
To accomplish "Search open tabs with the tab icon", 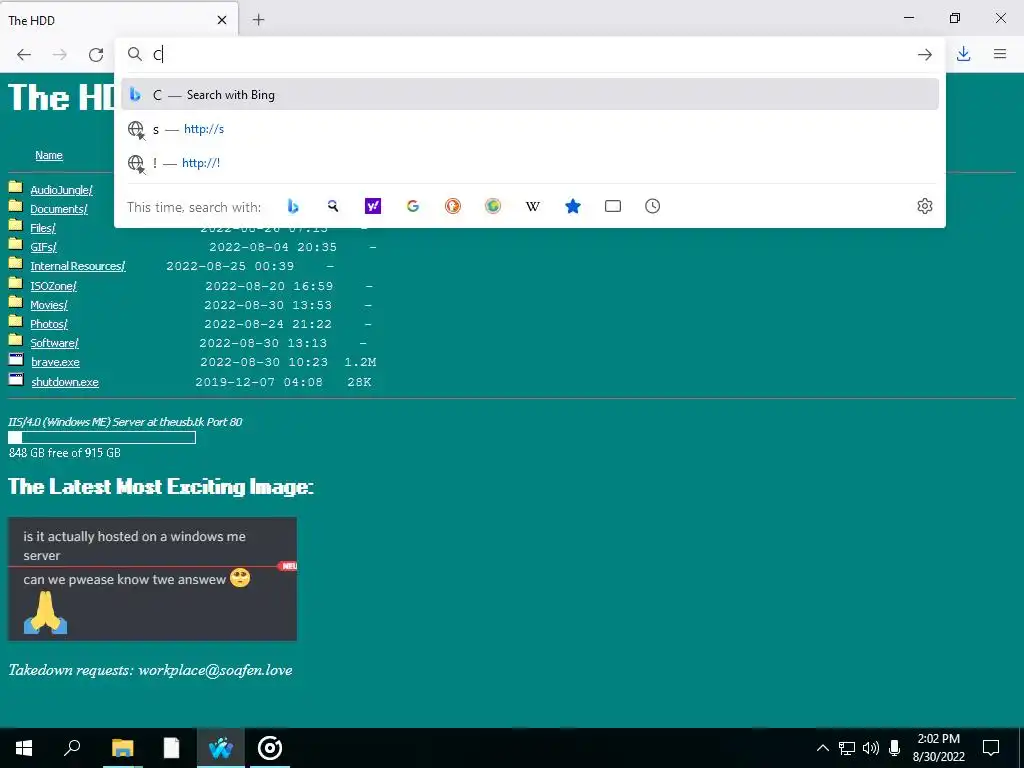I will (x=613, y=206).
